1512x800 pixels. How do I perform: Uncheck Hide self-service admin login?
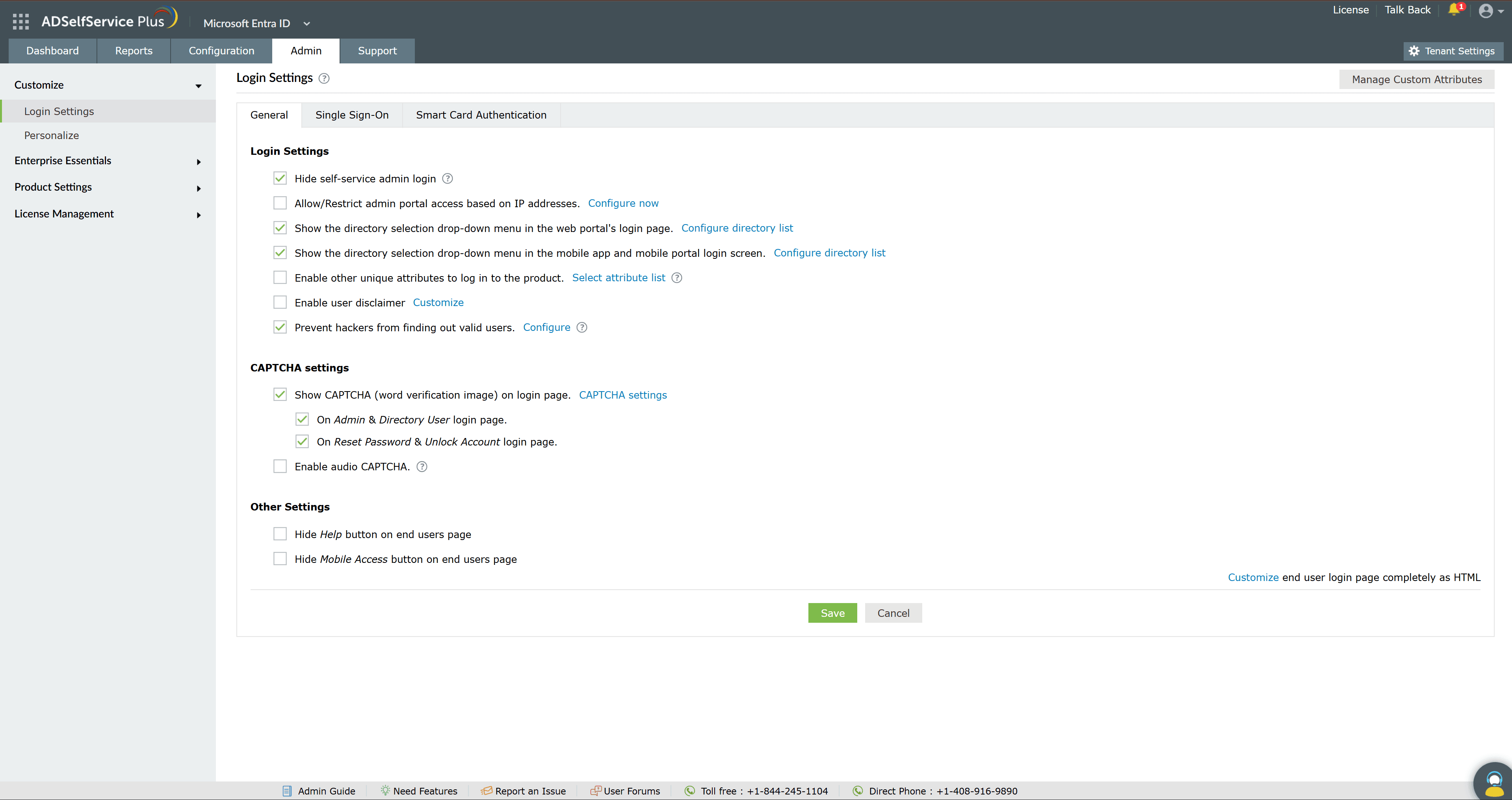tap(280, 178)
